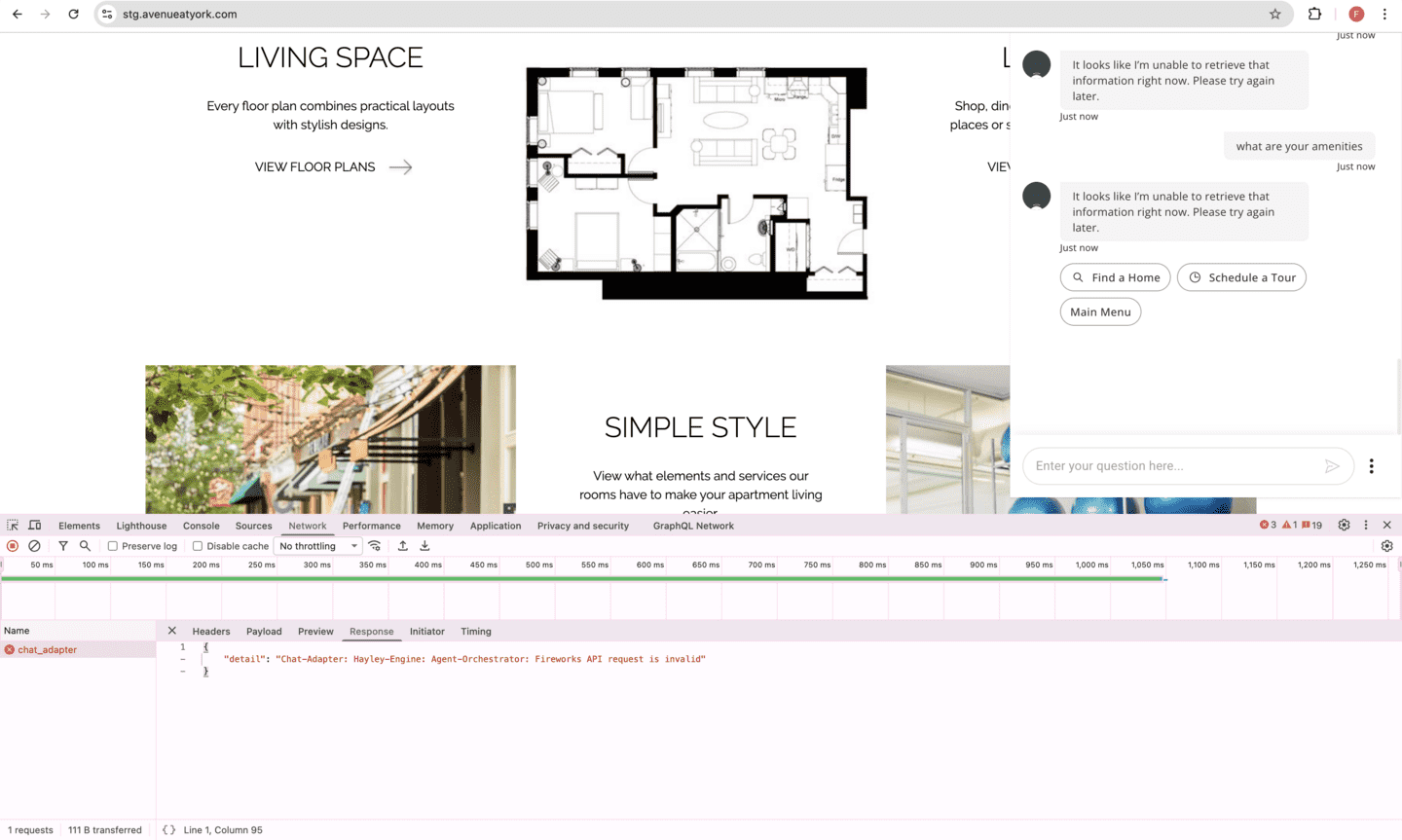Toggle the device toolbar icon
The image size is (1402, 840).
[35, 526]
